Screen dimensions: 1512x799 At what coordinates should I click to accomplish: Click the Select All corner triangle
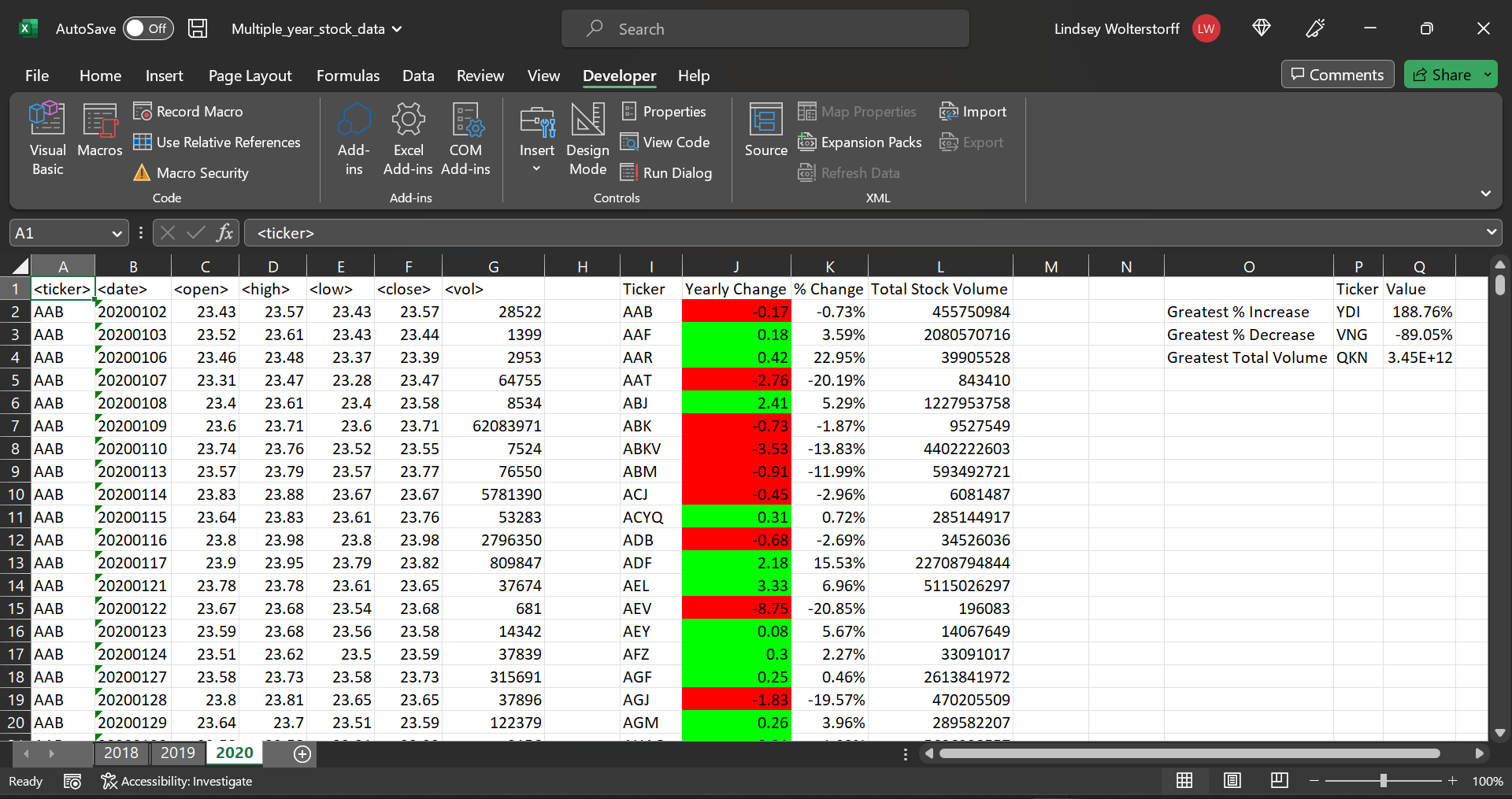(x=20, y=266)
